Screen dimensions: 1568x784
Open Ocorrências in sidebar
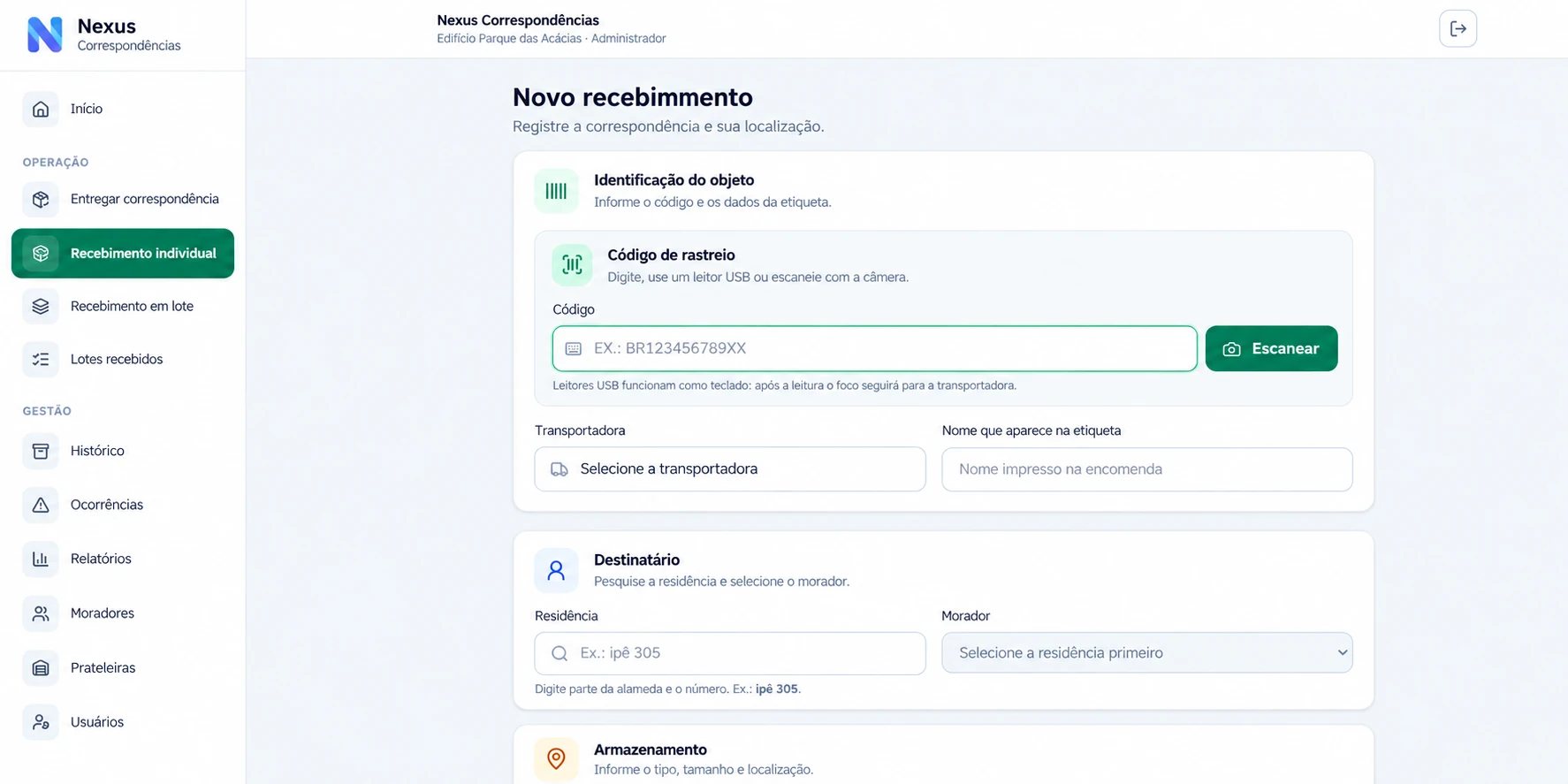click(123, 505)
